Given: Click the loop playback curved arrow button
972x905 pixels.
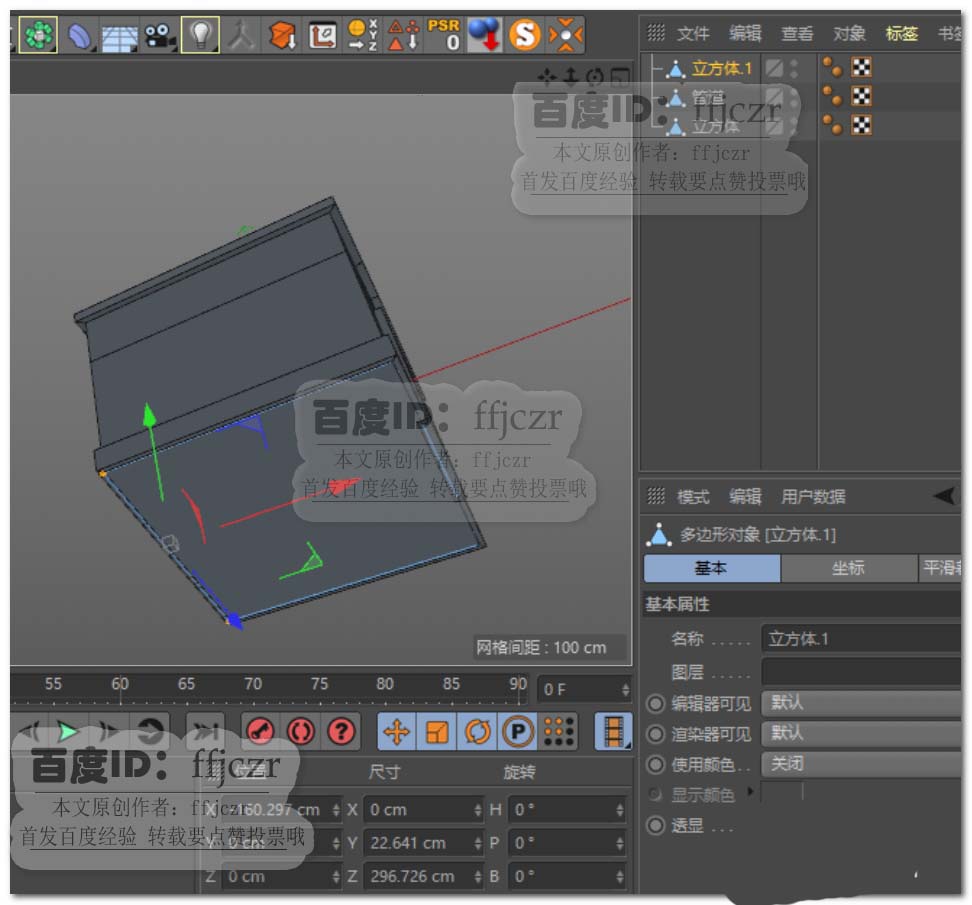Looking at the screenshot, I should click(150, 732).
